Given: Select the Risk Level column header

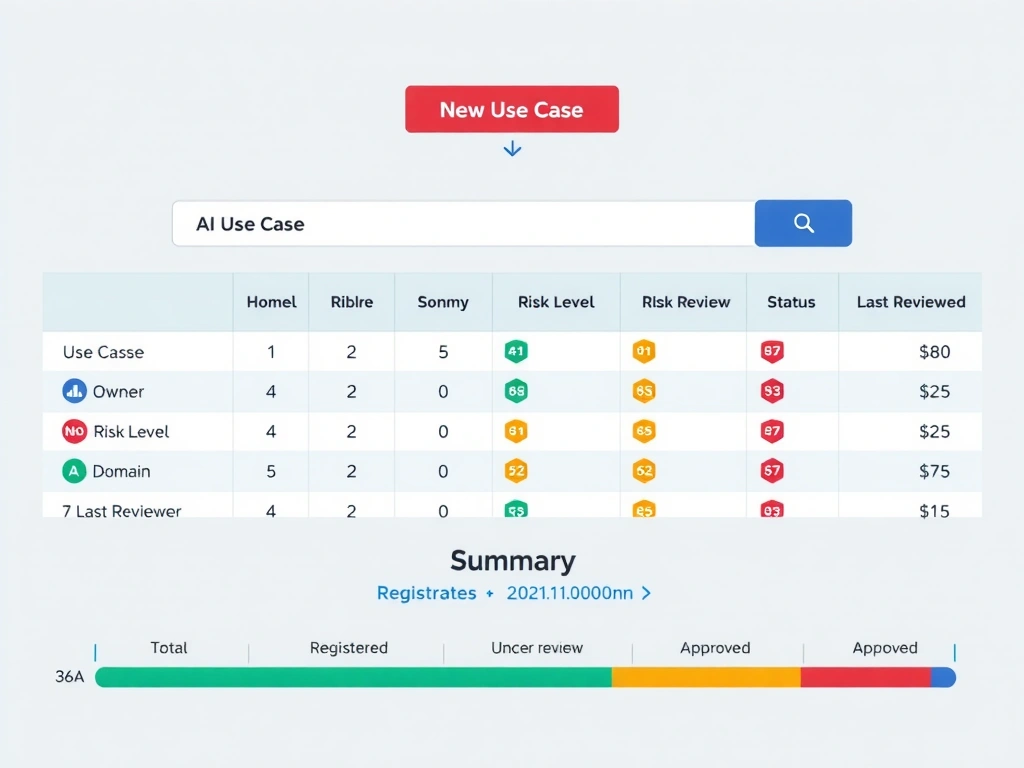Looking at the screenshot, I should pos(556,302).
